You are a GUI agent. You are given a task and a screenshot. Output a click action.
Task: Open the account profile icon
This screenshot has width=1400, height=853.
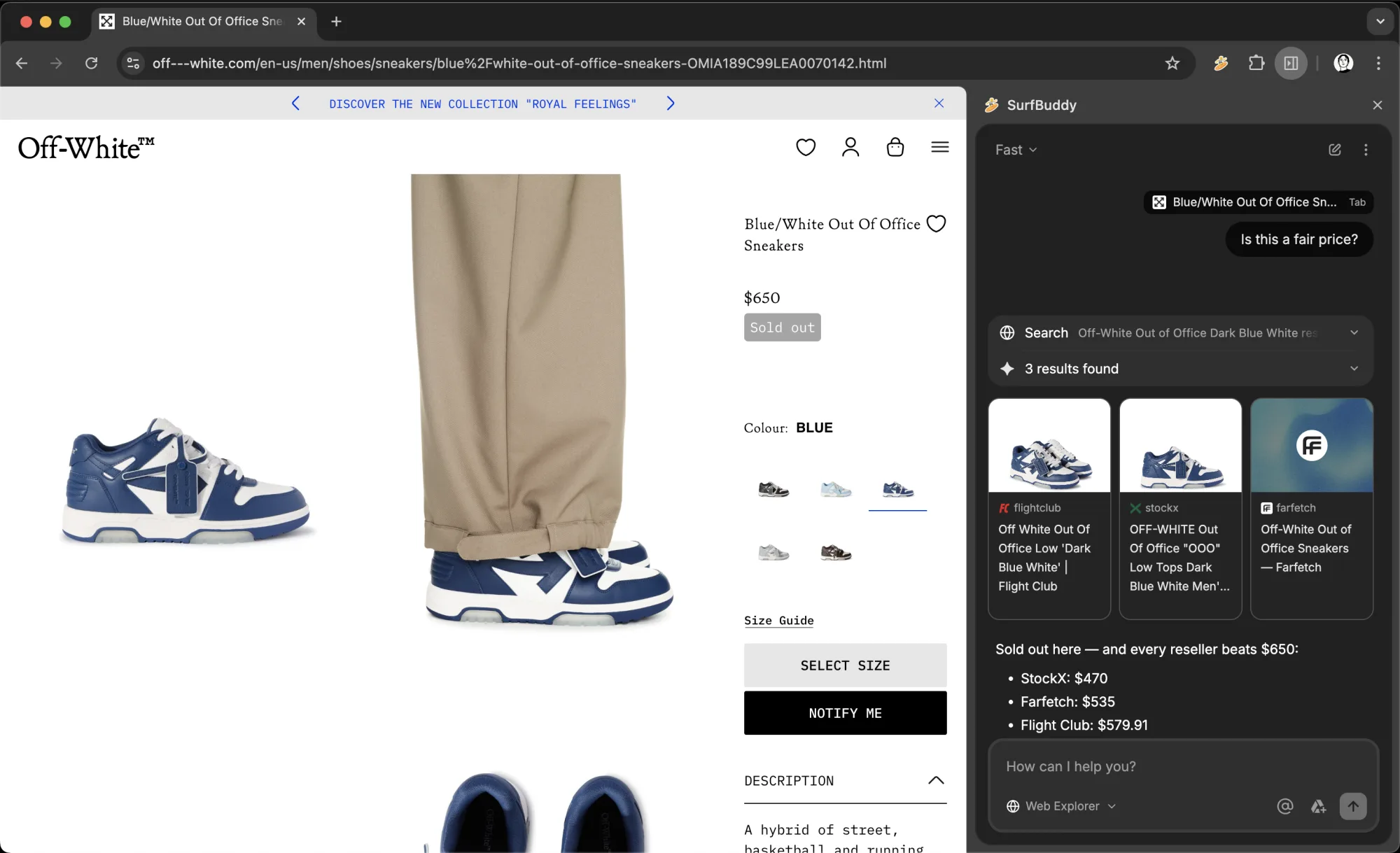(x=850, y=147)
